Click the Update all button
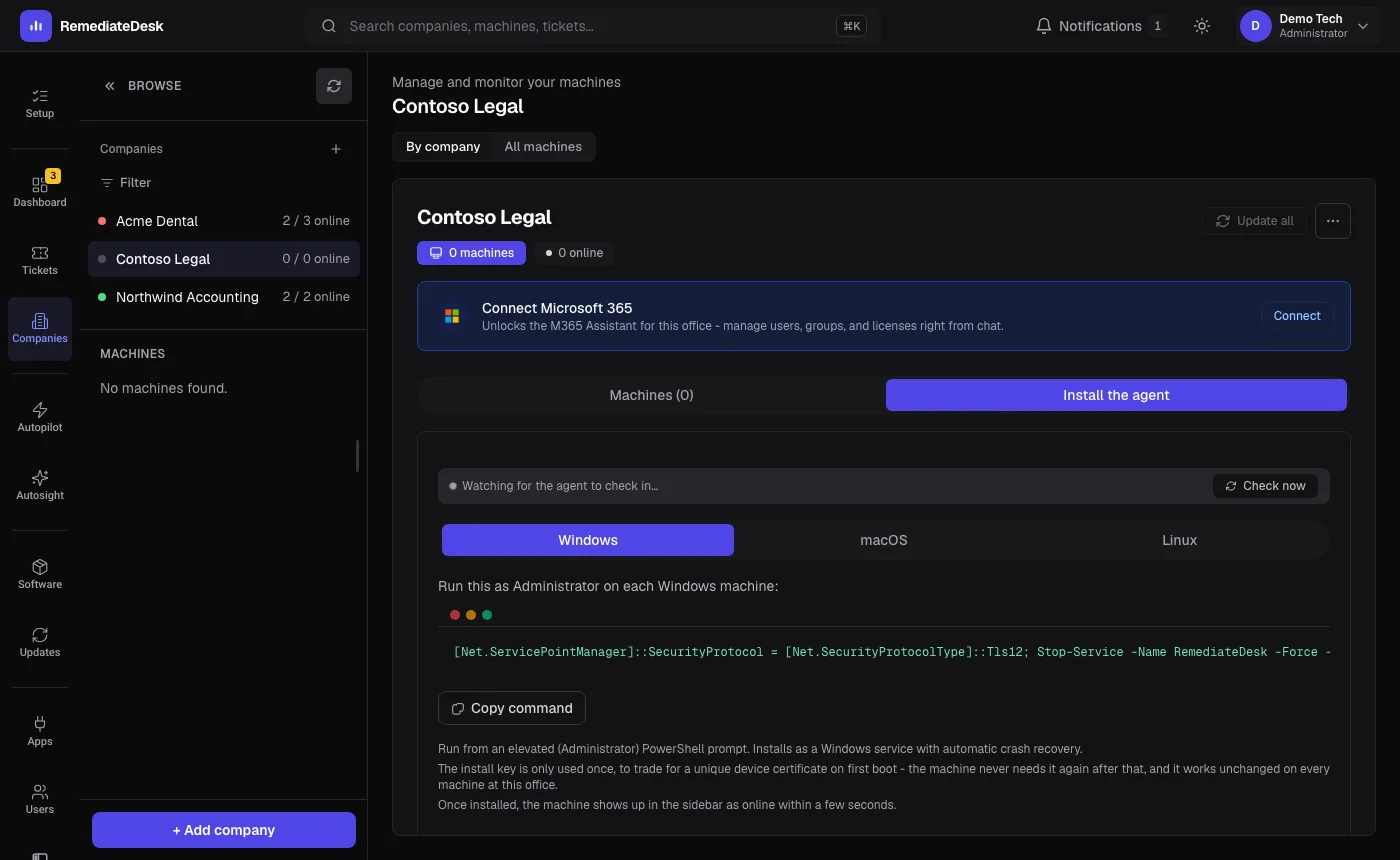Screen dimensions: 1400x860 point(1255,221)
